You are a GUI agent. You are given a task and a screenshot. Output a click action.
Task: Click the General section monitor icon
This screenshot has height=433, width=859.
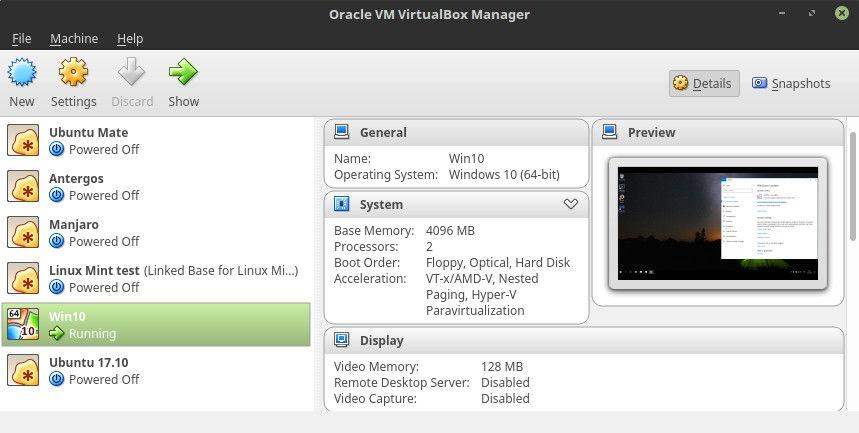341,132
